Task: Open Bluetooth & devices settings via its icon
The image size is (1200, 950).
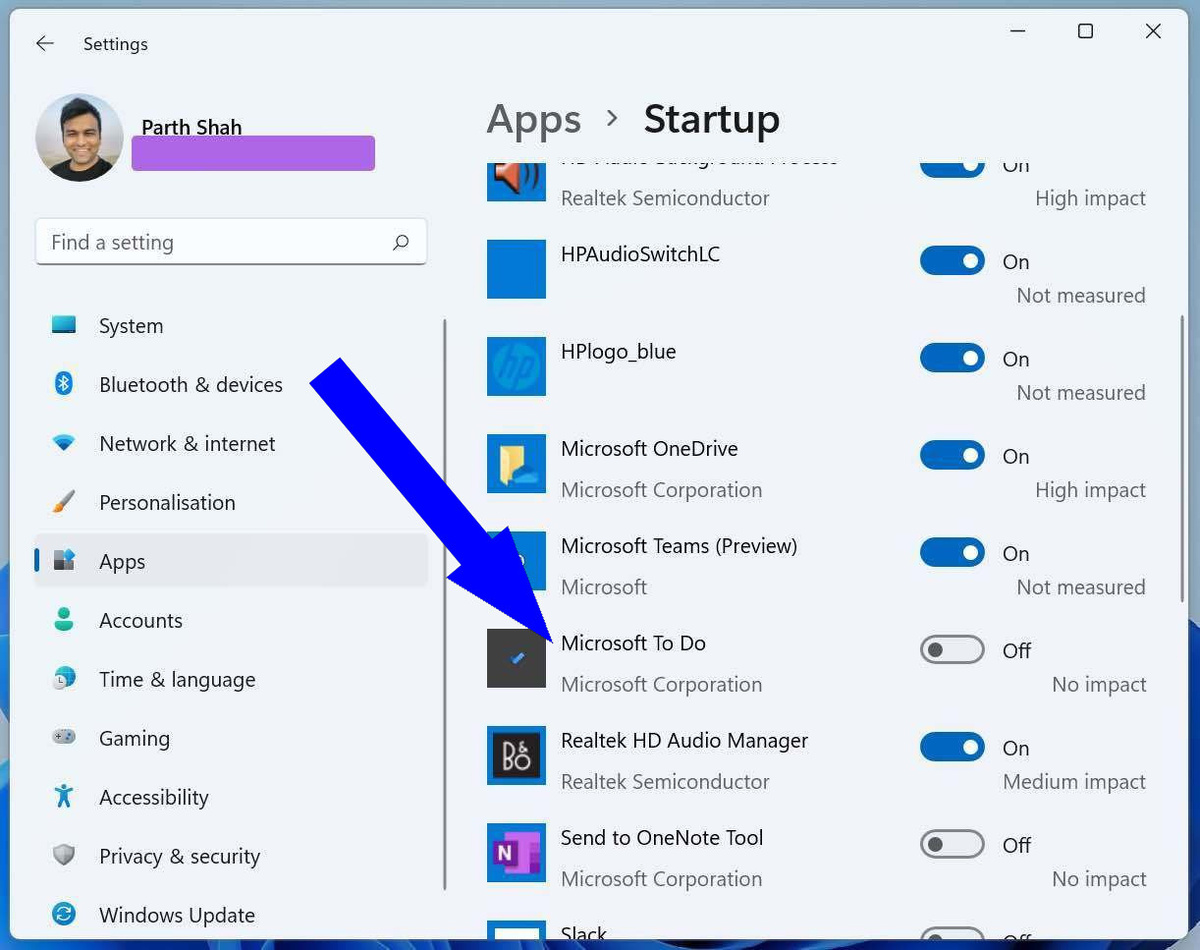Action: 63,384
